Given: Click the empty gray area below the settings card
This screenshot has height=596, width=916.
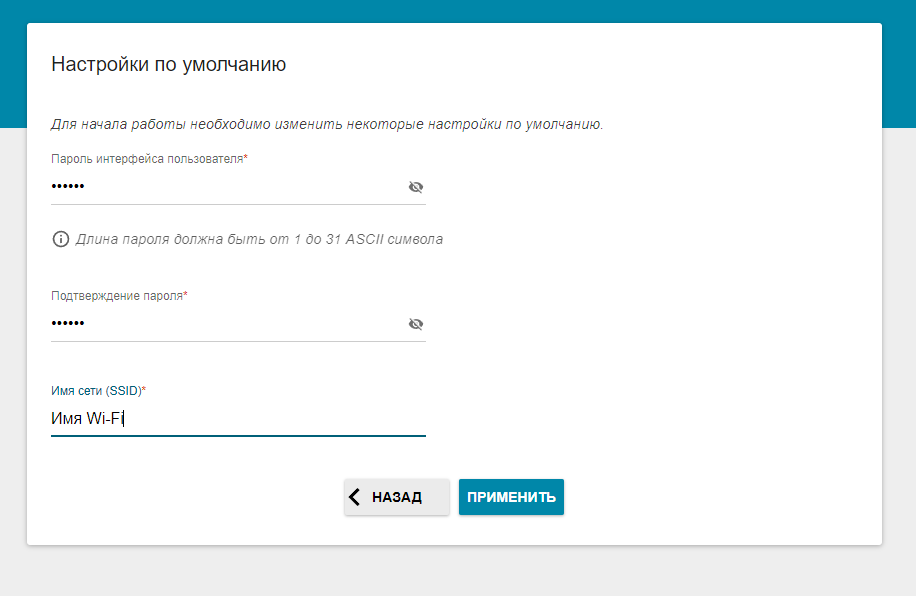Looking at the screenshot, I should click(x=458, y=571).
